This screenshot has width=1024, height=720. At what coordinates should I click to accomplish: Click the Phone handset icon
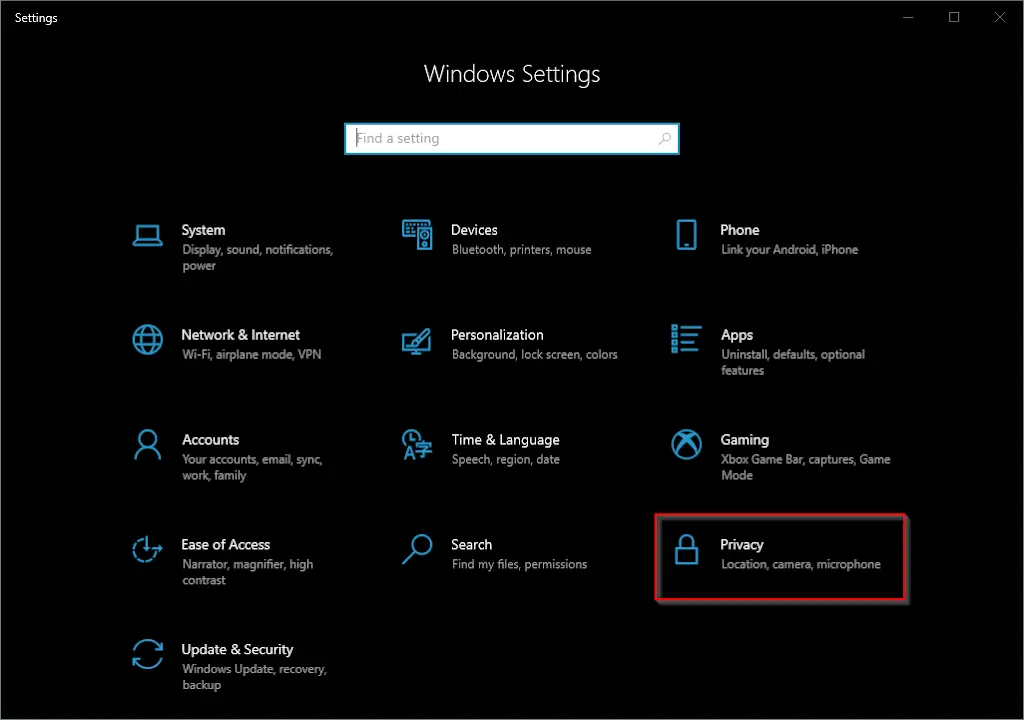(686, 235)
